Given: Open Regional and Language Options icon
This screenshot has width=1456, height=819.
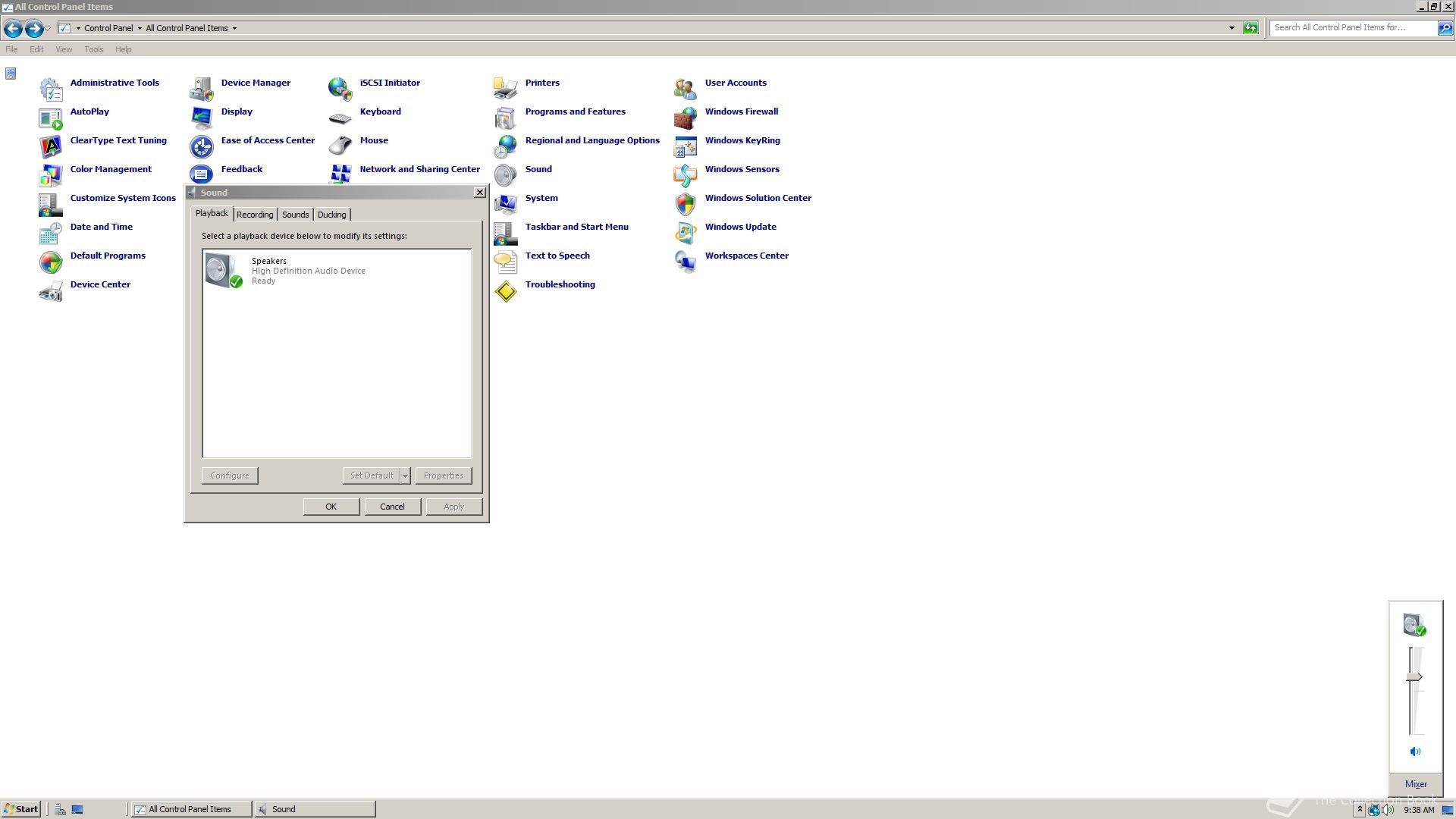Looking at the screenshot, I should coord(506,147).
